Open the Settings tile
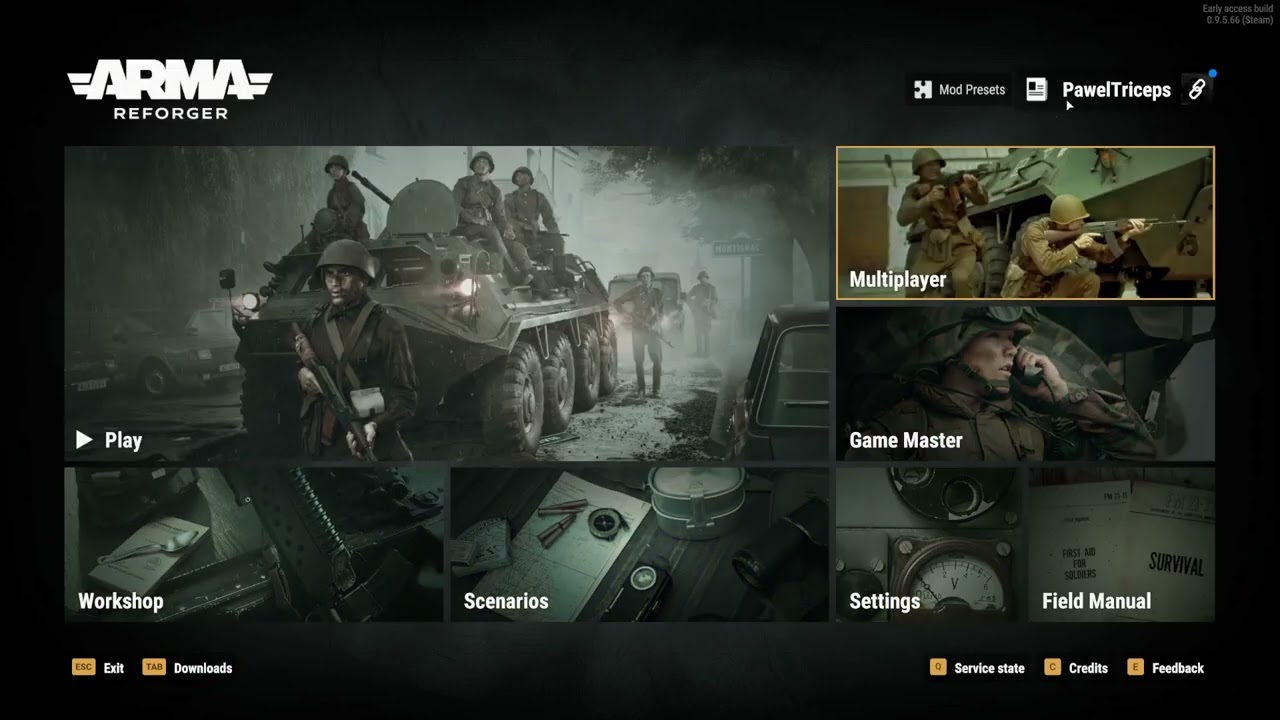1280x720 pixels. [929, 545]
